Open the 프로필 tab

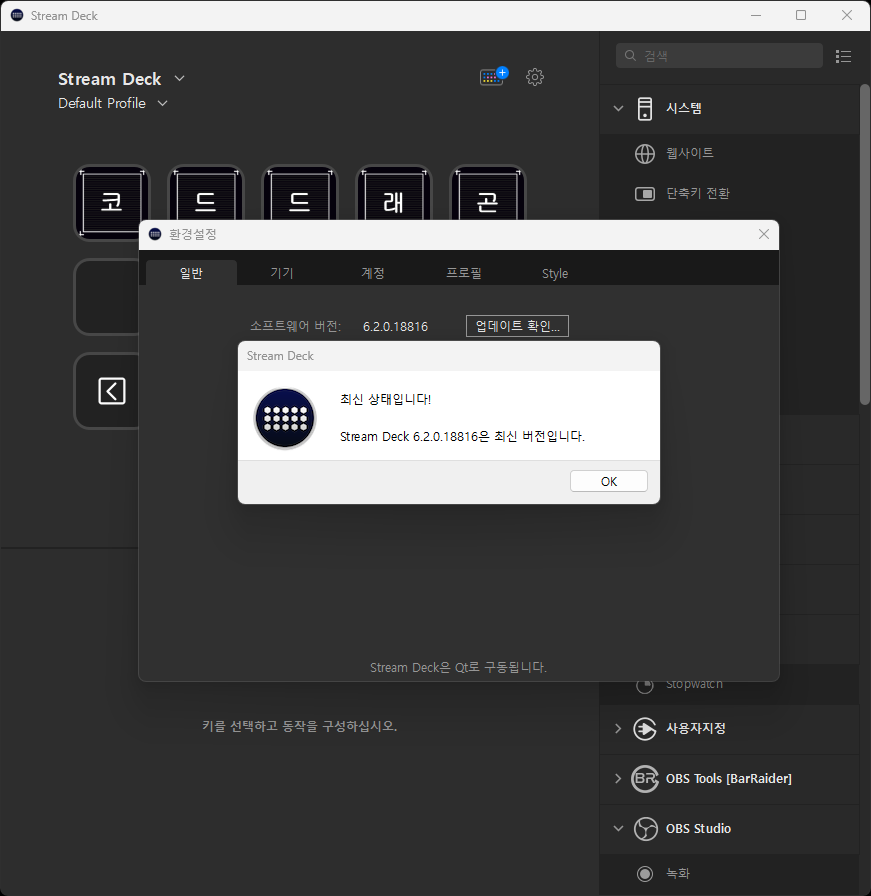click(464, 273)
